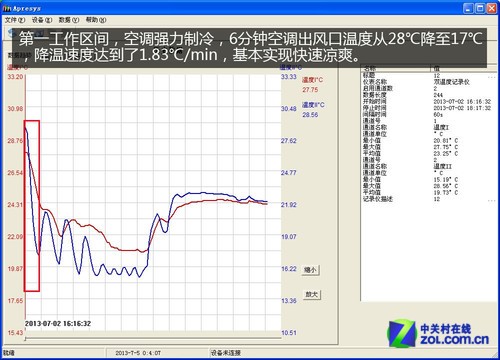
Task: Click the partially hidden blue toolbar icon
Action: [12, 32]
